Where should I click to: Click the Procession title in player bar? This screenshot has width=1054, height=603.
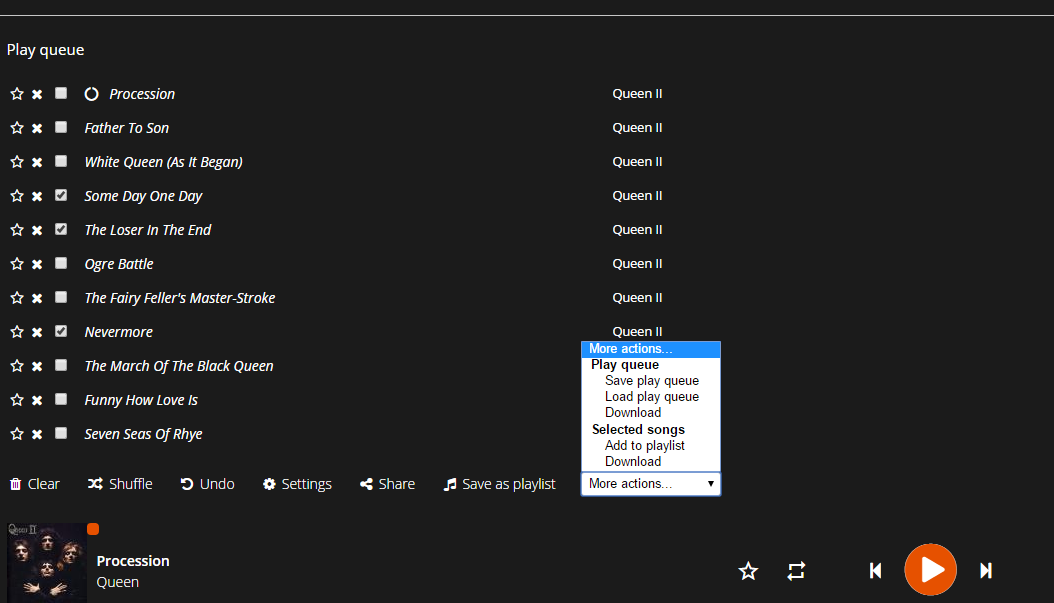[133, 561]
